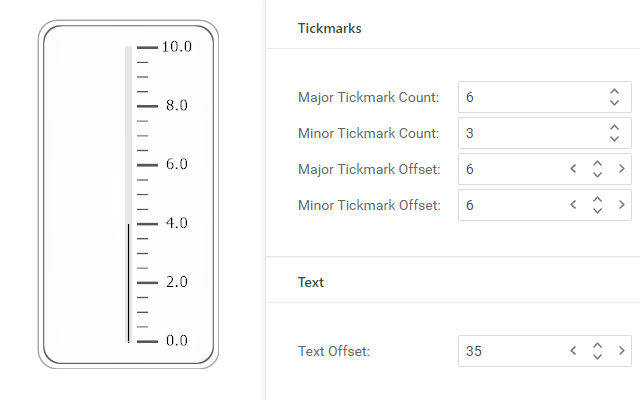Decrease Minor Tickmark Count with down arrow

pyautogui.click(x=614, y=138)
